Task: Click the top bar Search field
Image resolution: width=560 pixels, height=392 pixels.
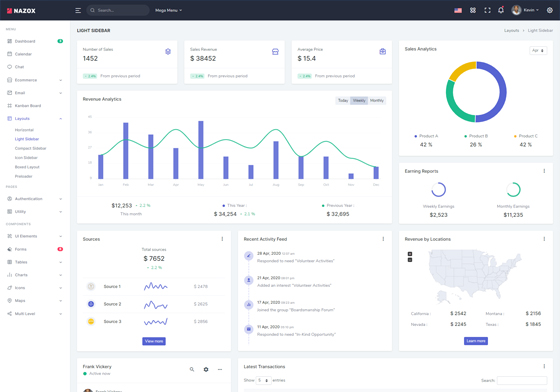Action: 118,10
